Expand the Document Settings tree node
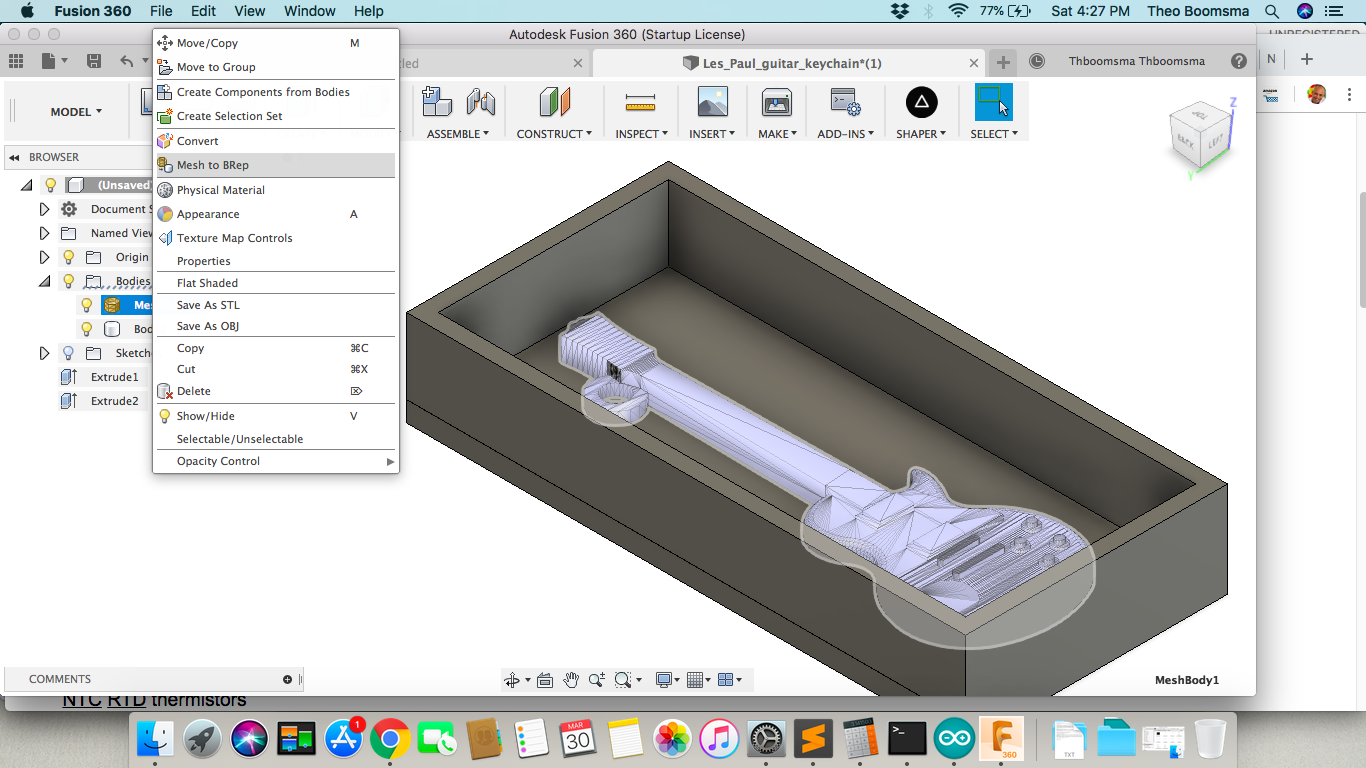Screen dimensions: 1366x768 point(44,209)
